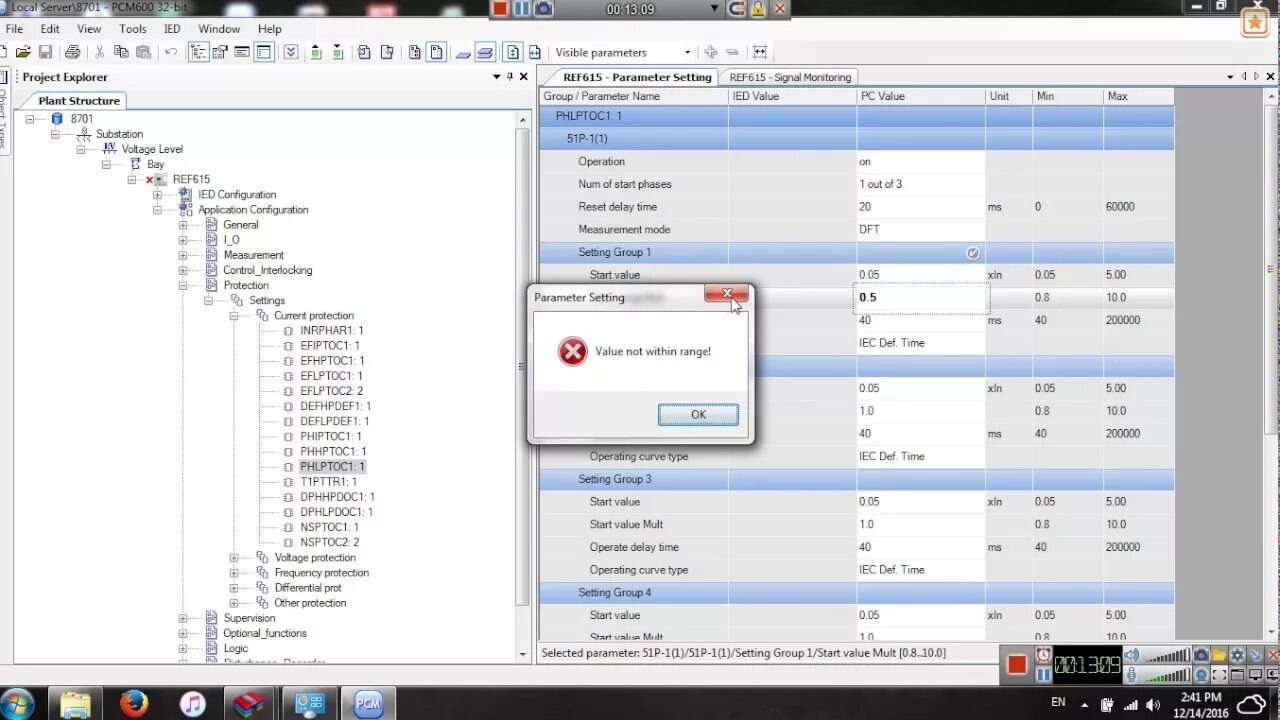
Task: Select PHIPTOC1: 1 in the tree
Action: (x=331, y=436)
